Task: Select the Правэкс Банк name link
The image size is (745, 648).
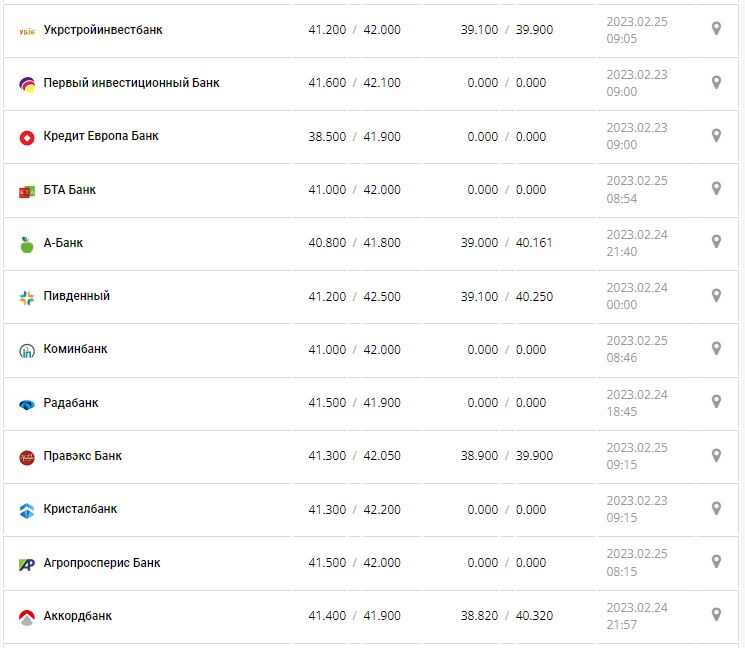Action: (83, 456)
